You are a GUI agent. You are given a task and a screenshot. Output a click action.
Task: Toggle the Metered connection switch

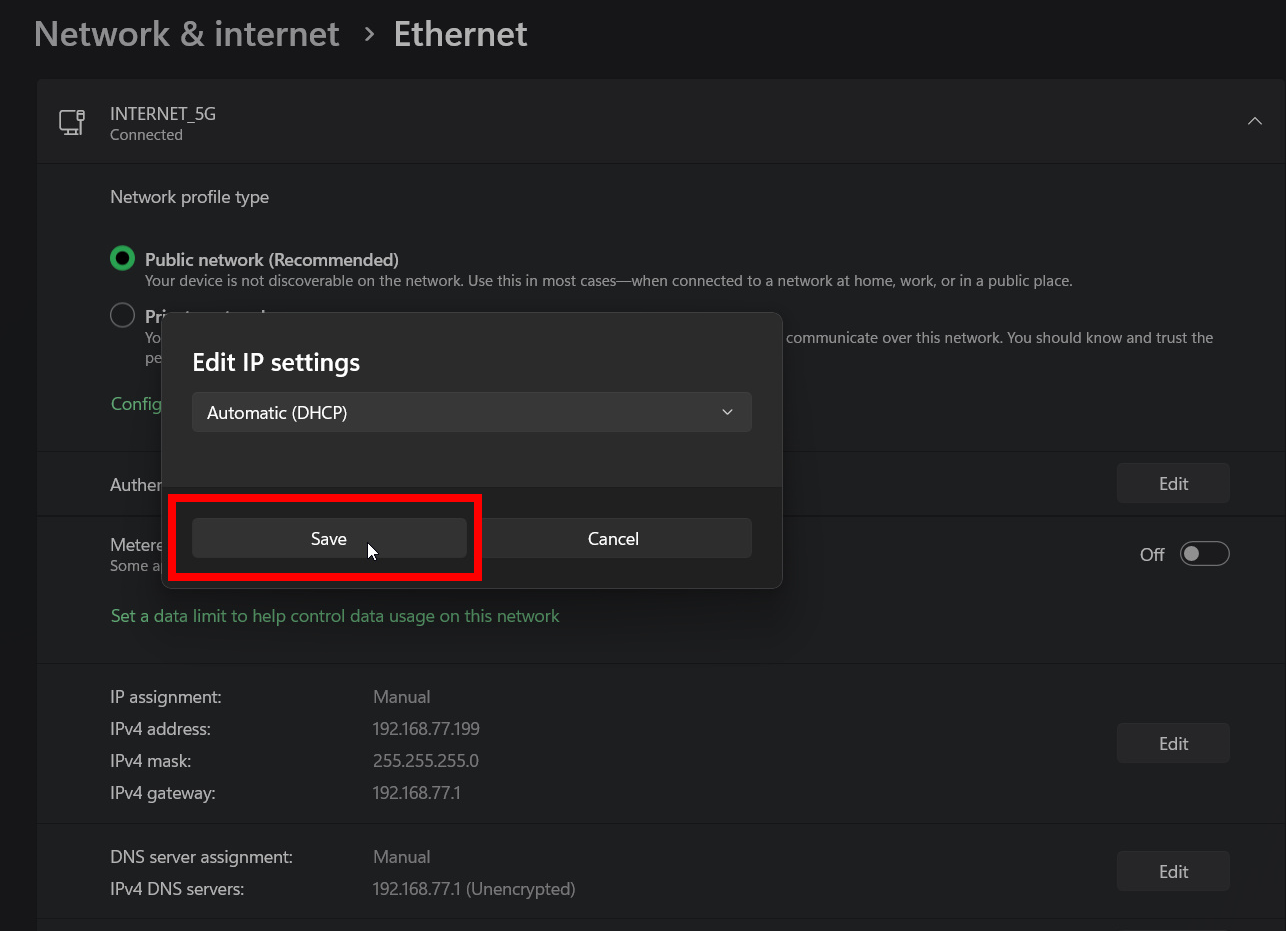pyautogui.click(x=1203, y=554)
